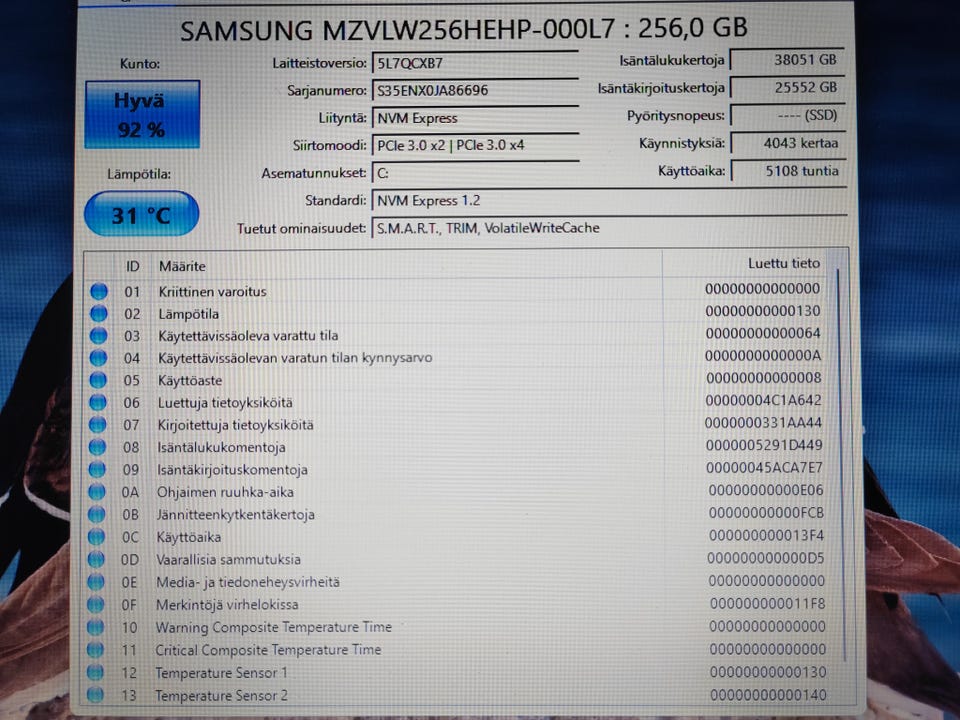Select the Kirjoitettuja tietoyksiköitä attribute name
Screen dimensions: 960x720
[235, 425]
